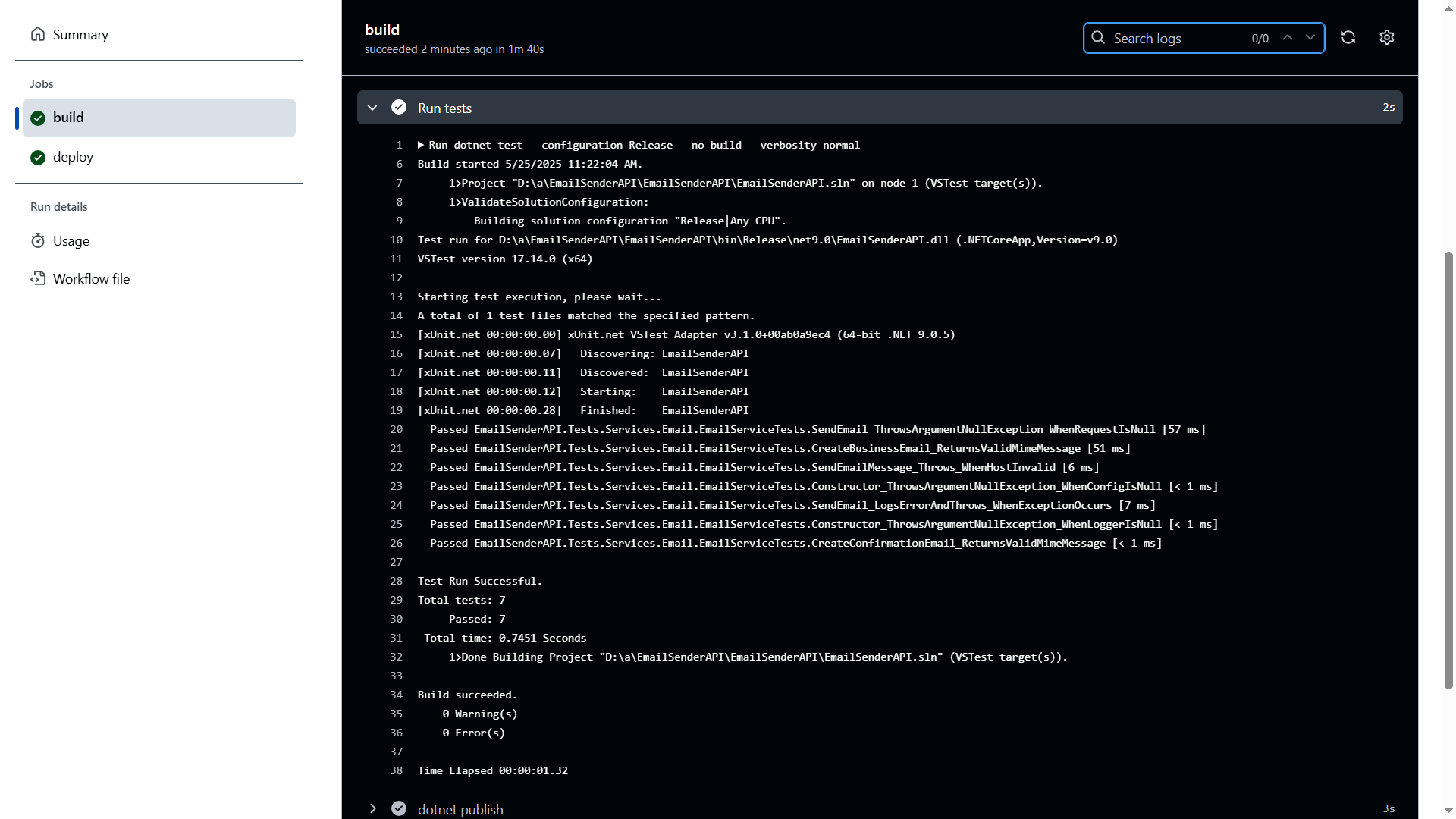Expand the dotnet publish step
1456x819 pixels.
[372, 808]
